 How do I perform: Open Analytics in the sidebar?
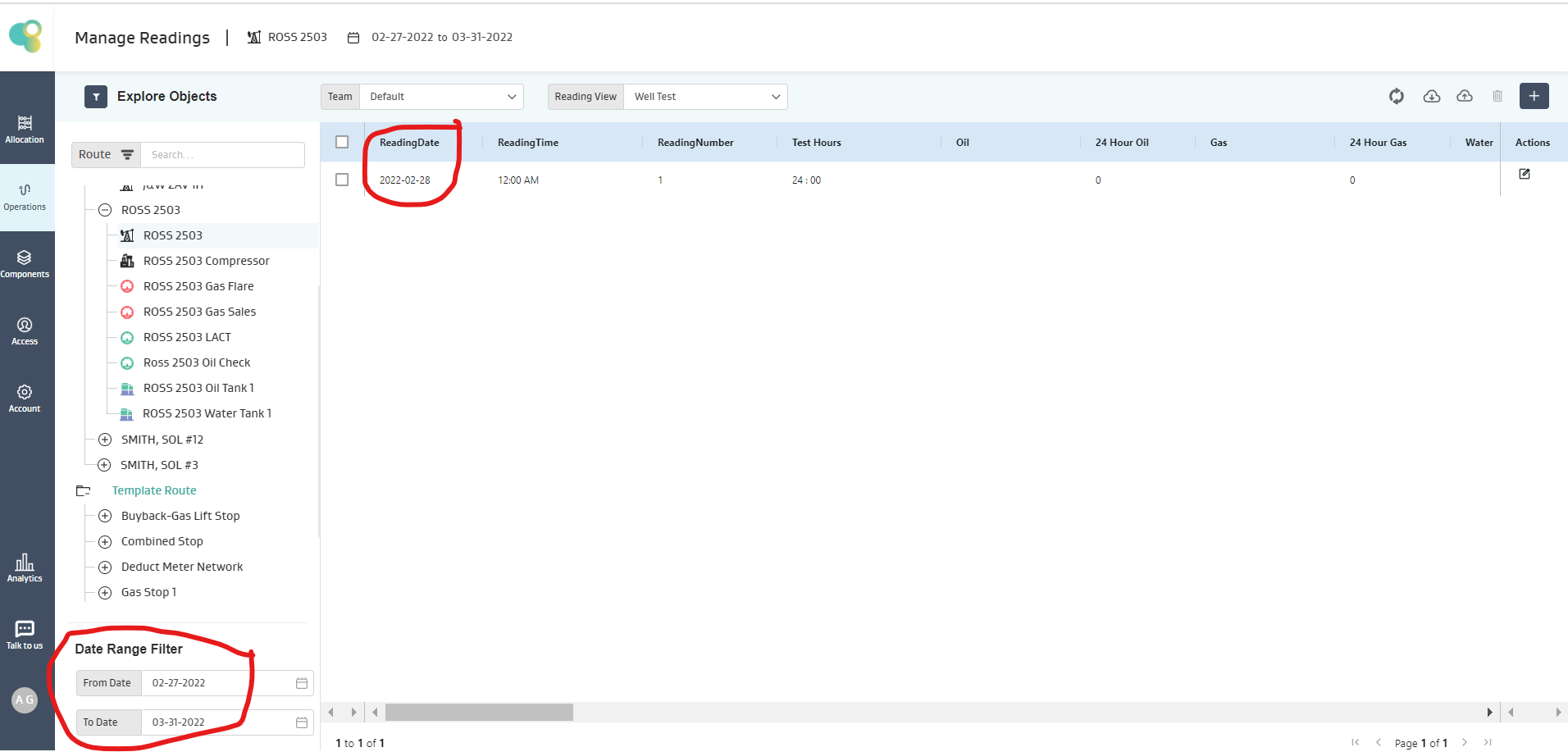(x=25, y=567)
